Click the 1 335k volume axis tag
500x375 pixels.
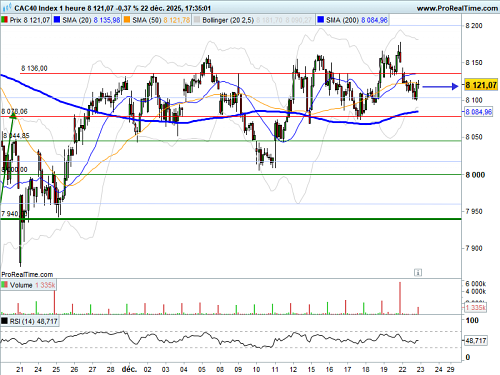pos(475,307)
